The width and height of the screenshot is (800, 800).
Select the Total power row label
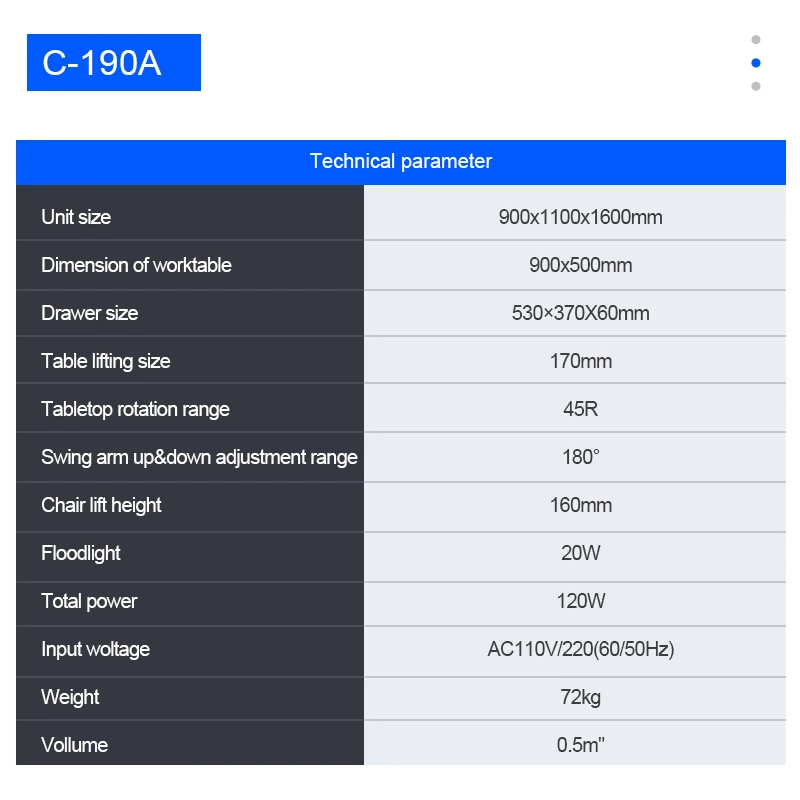point(89,601)
